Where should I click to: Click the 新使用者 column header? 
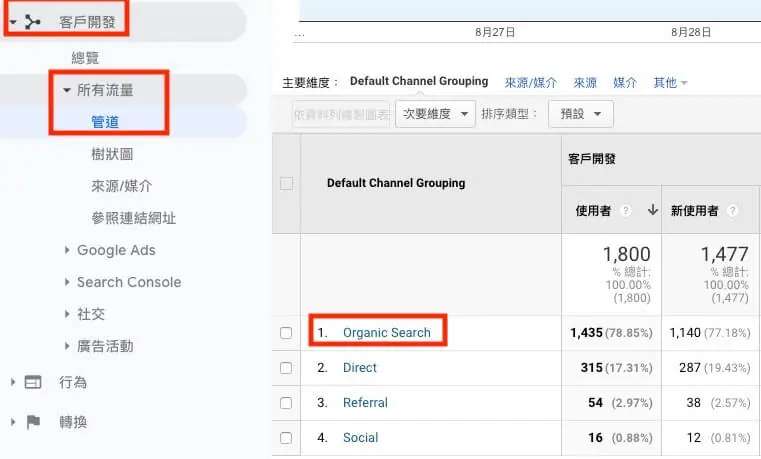point(694,211)
